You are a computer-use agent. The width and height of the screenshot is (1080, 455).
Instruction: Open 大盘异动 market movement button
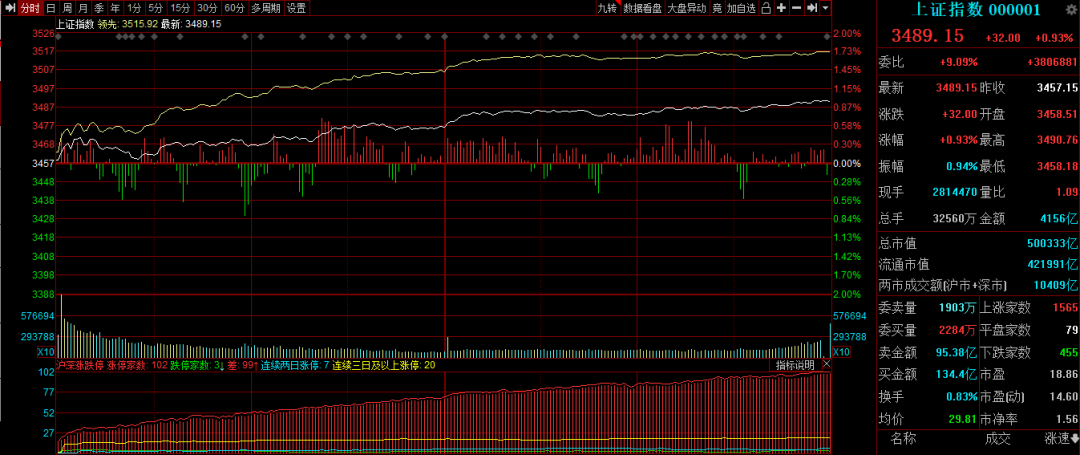[687, 8]
